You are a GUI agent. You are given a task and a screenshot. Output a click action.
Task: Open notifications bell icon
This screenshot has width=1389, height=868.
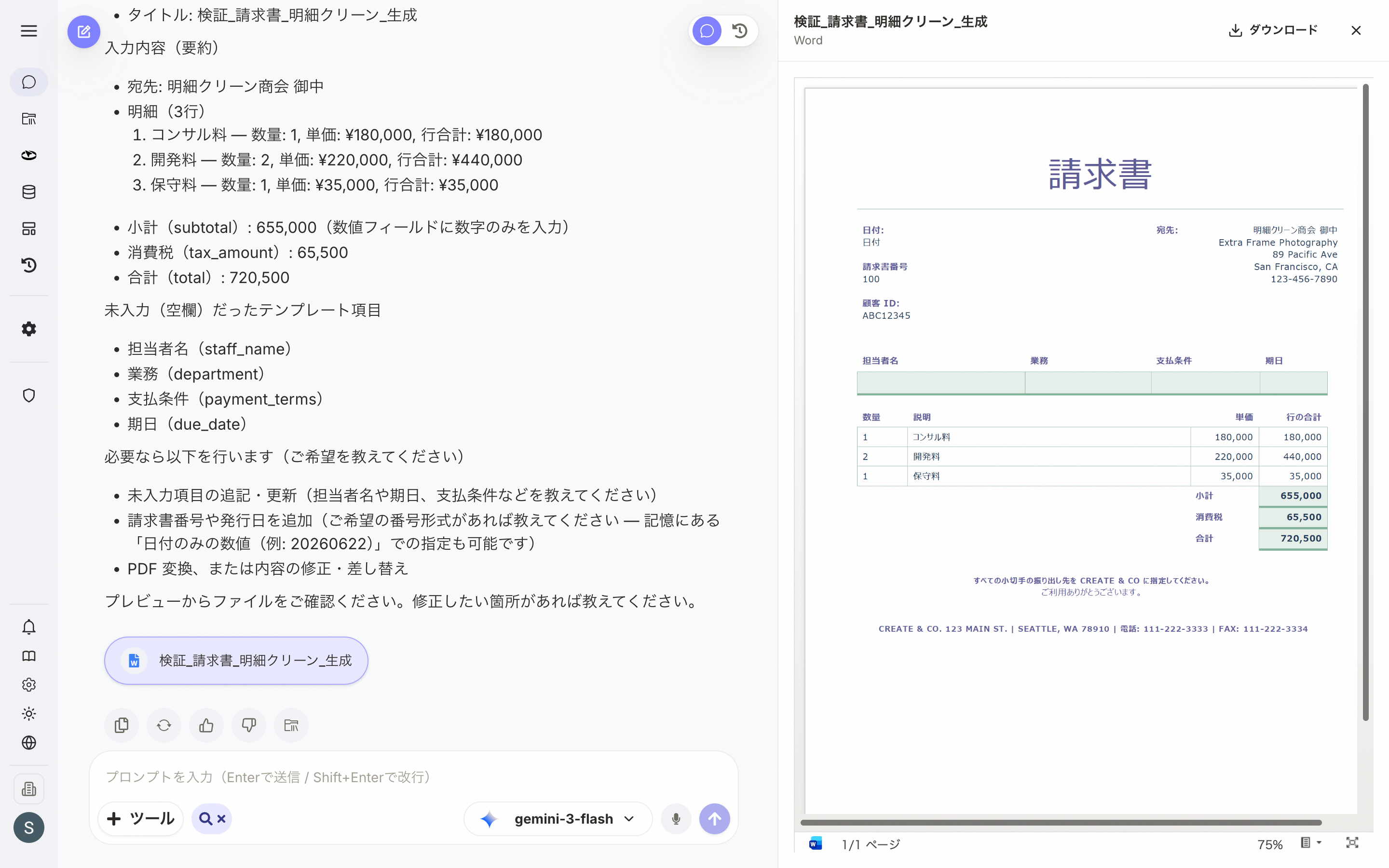(29, 627)
